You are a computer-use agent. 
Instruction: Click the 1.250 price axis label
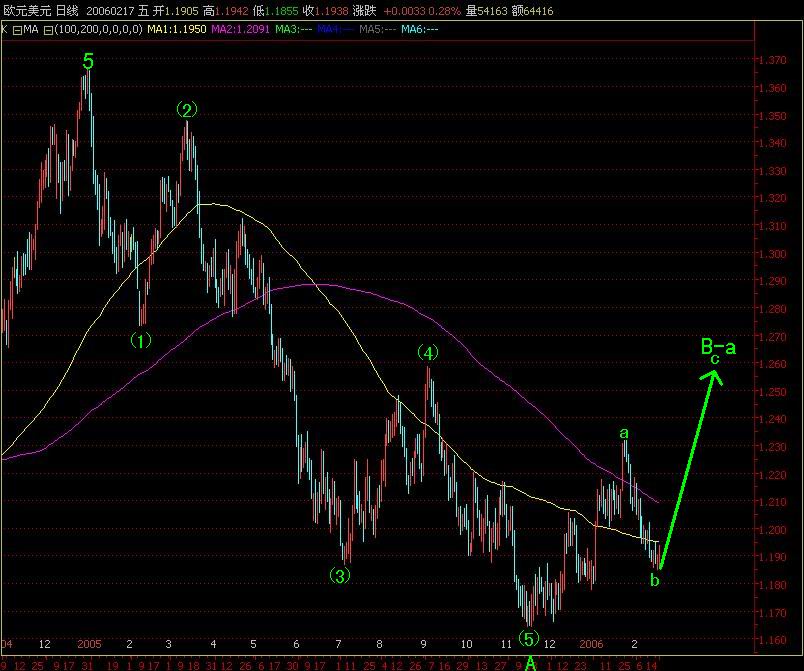[x=772, y=392]
